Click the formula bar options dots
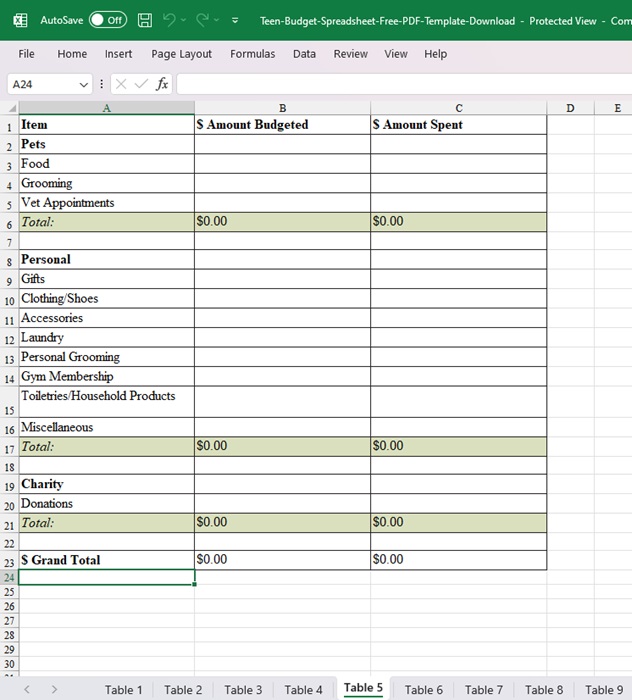 coord(101,84)
